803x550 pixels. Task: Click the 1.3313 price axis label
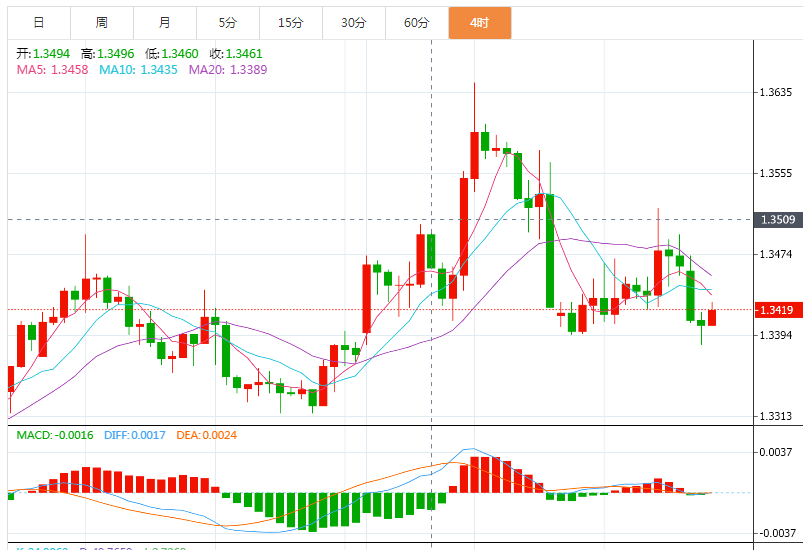775,416
